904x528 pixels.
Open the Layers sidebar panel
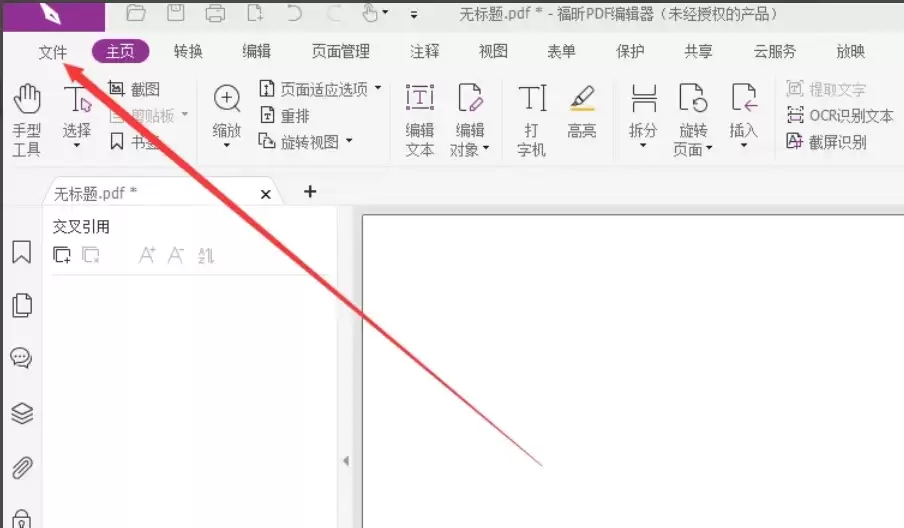(x=22, y=413)
